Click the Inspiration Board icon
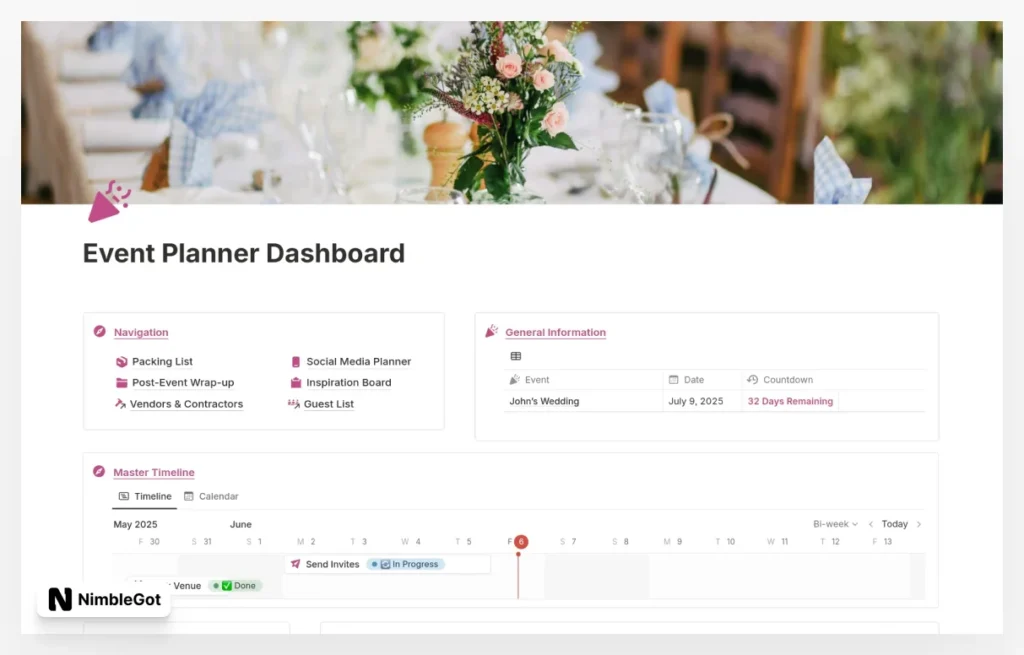 [296, 383]
